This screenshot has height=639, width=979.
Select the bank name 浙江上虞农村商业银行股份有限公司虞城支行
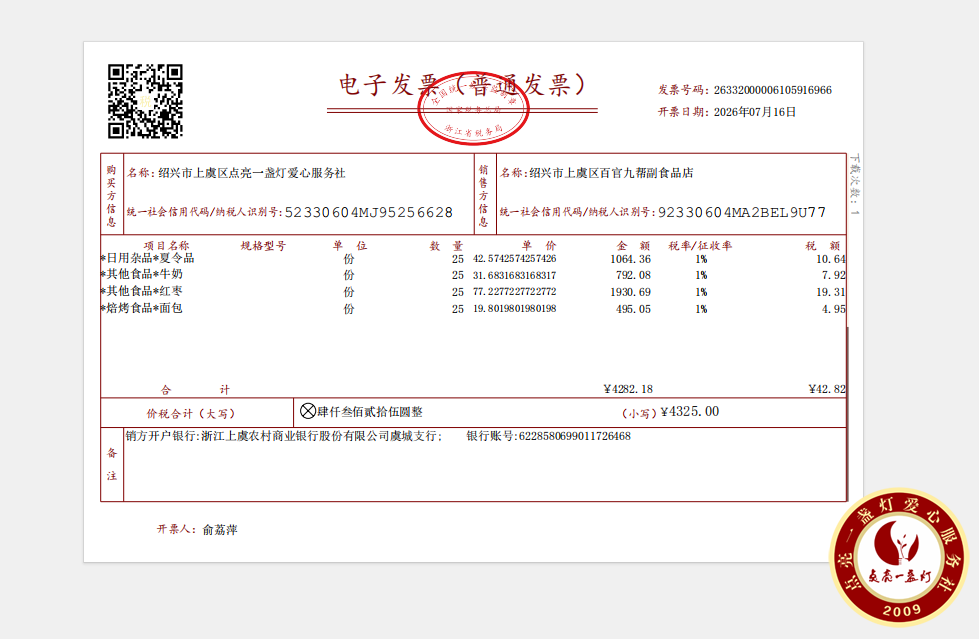coord(321,436)
